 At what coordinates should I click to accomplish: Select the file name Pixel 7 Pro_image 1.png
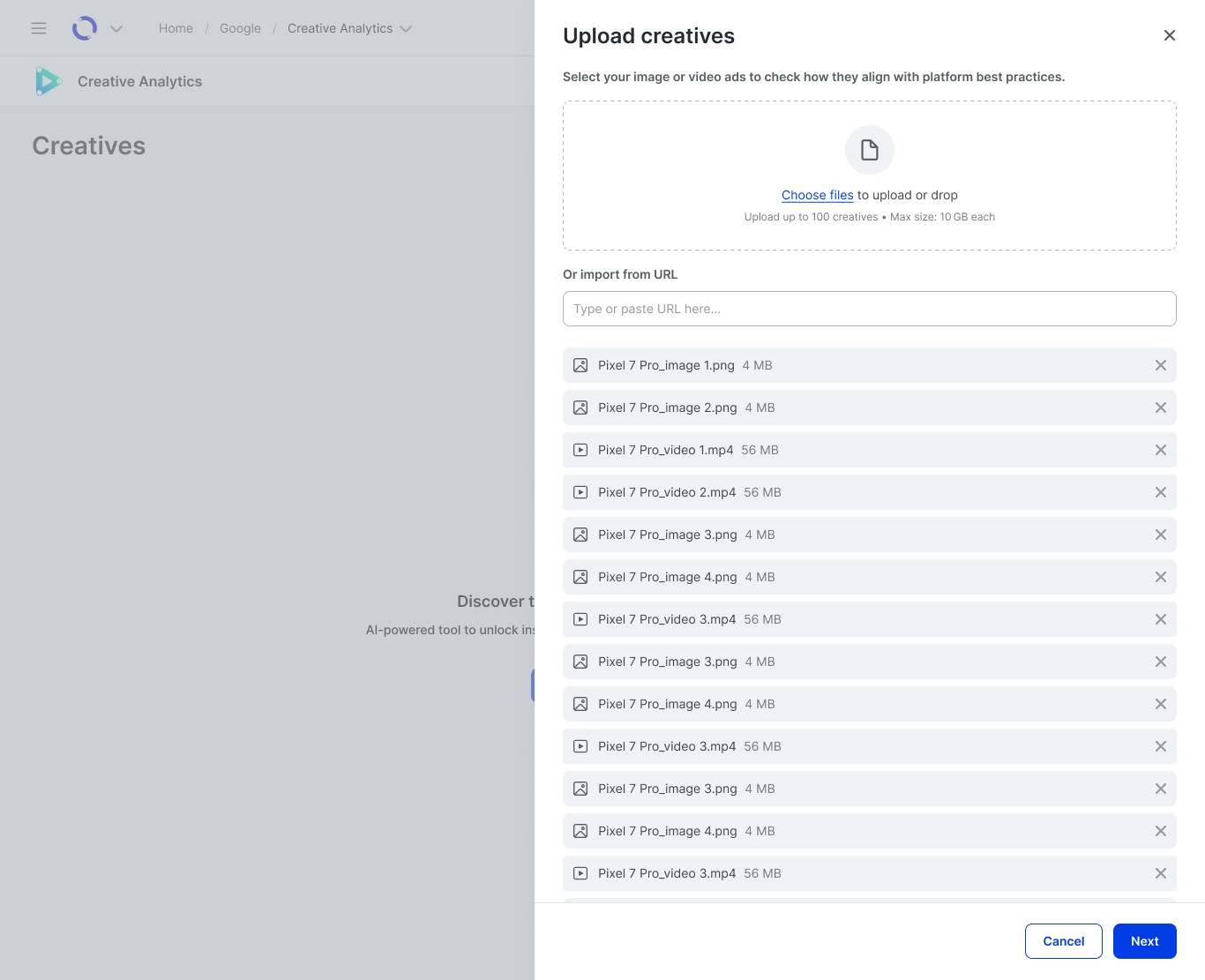[666, 365]
